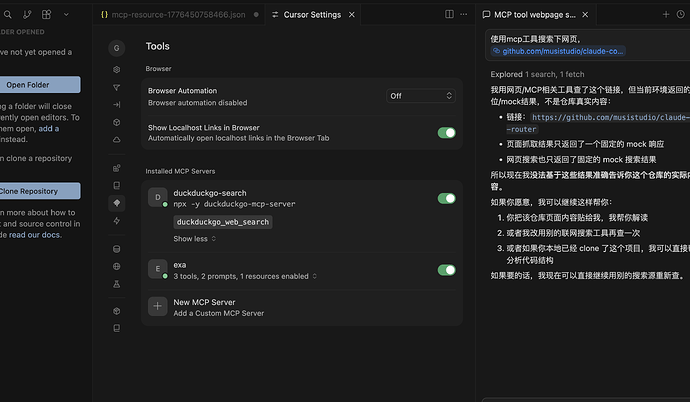Toggle Show Localhost Links in Browser switch
The image size is (690, 402).
447,133
